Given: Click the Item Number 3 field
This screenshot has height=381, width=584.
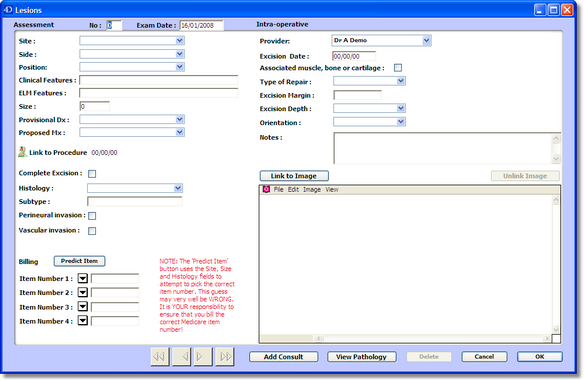Looking at the screenshot, I should click(x=115, y=307).
